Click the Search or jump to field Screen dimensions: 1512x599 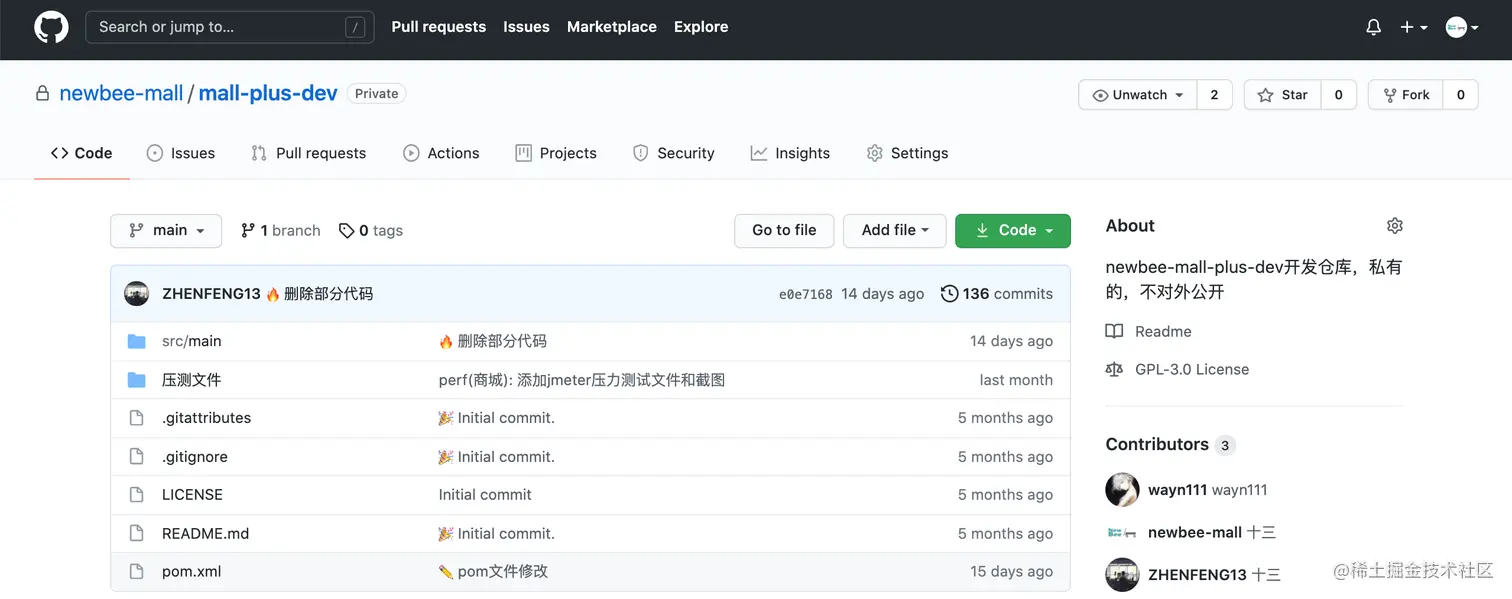tap(230, 27)
